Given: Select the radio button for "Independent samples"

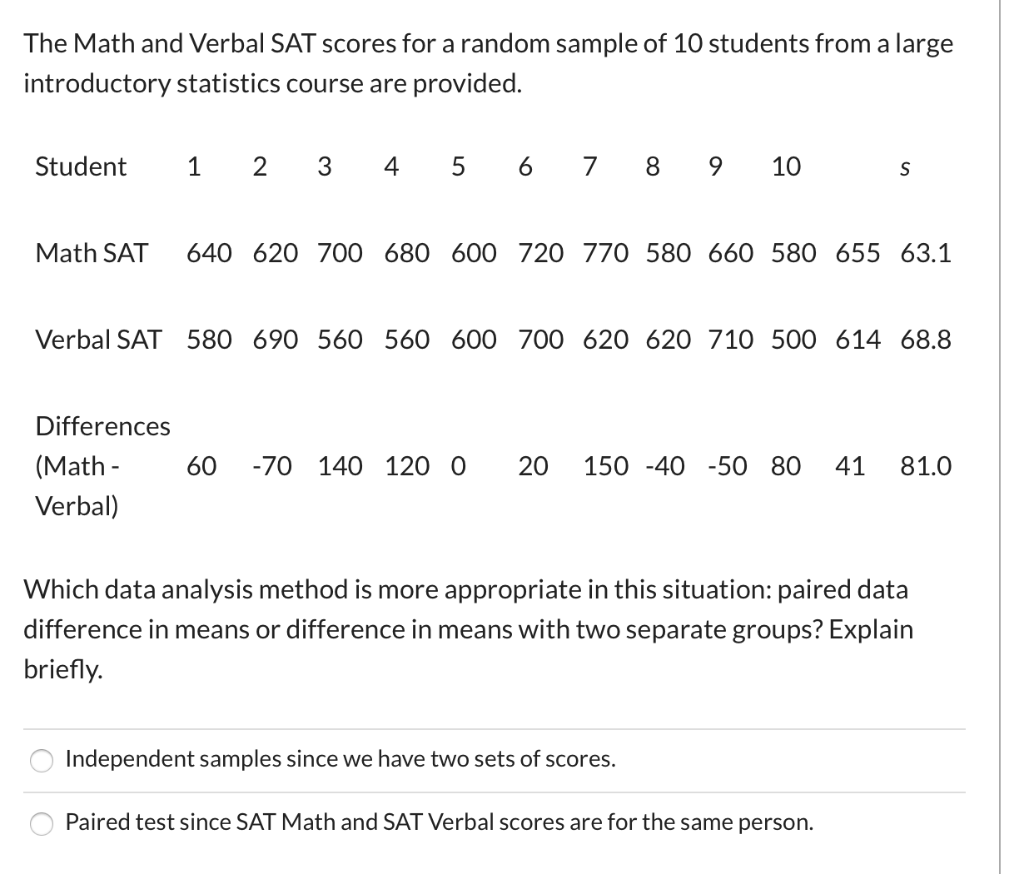Looking at the screenshot, I should point(40,762).
